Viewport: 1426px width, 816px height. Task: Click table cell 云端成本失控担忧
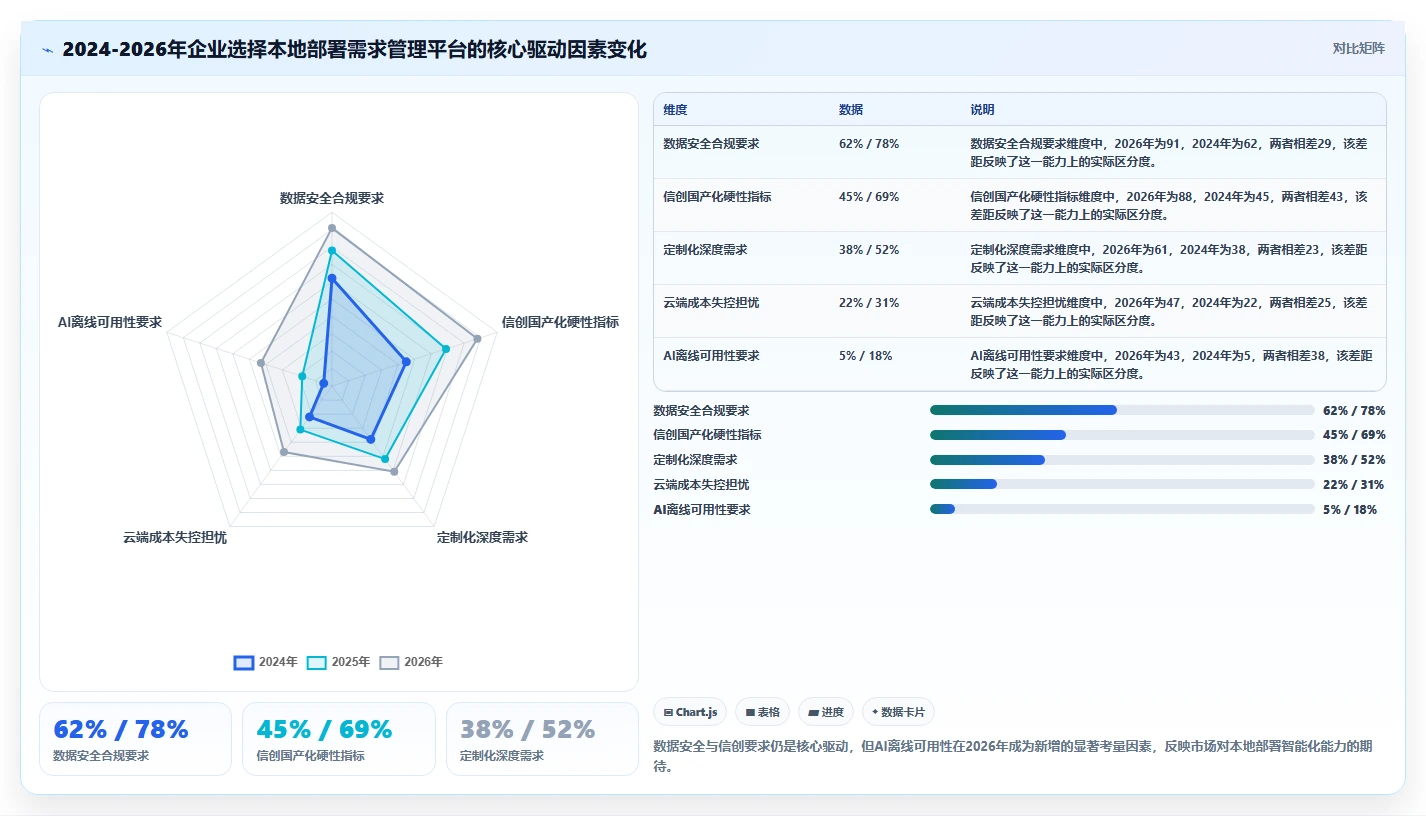coord(711,303)
